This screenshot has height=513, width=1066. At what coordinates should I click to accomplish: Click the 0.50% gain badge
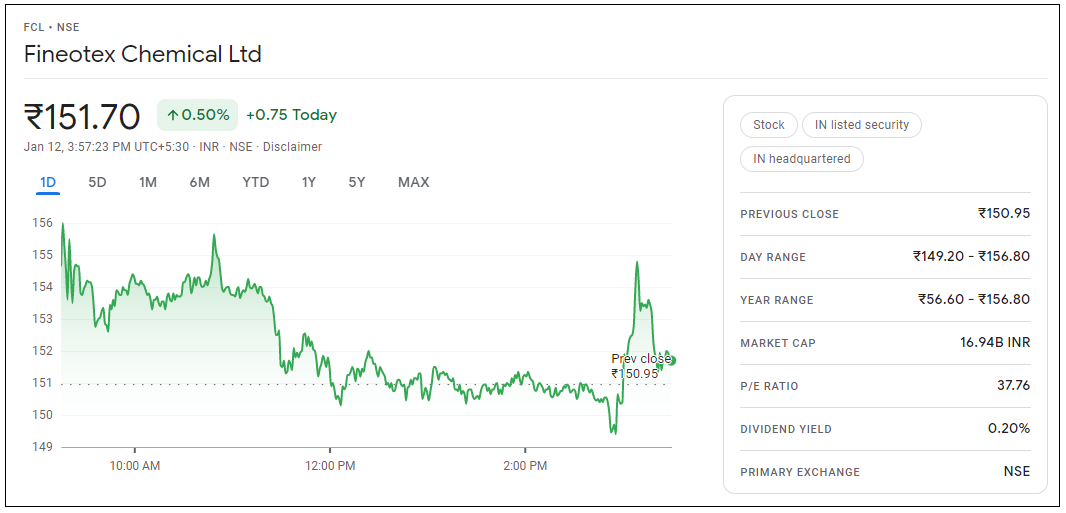click(x=198, y=115)
